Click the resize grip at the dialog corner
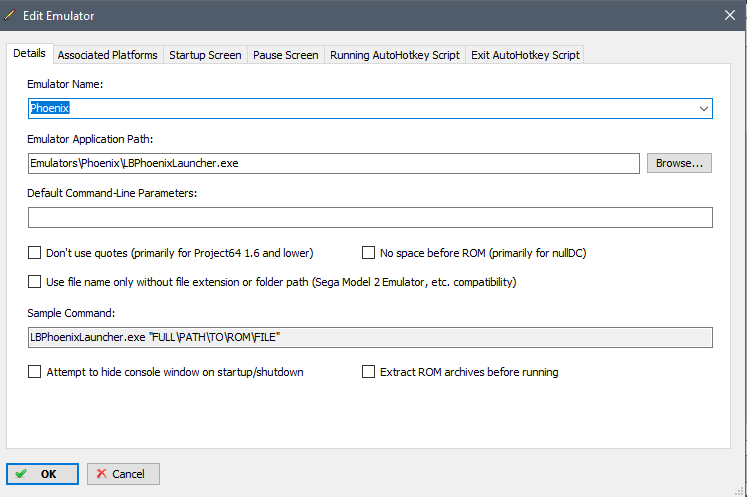Image resolution: width=747 pixels, height=497 pixels. tap(740, 492)
